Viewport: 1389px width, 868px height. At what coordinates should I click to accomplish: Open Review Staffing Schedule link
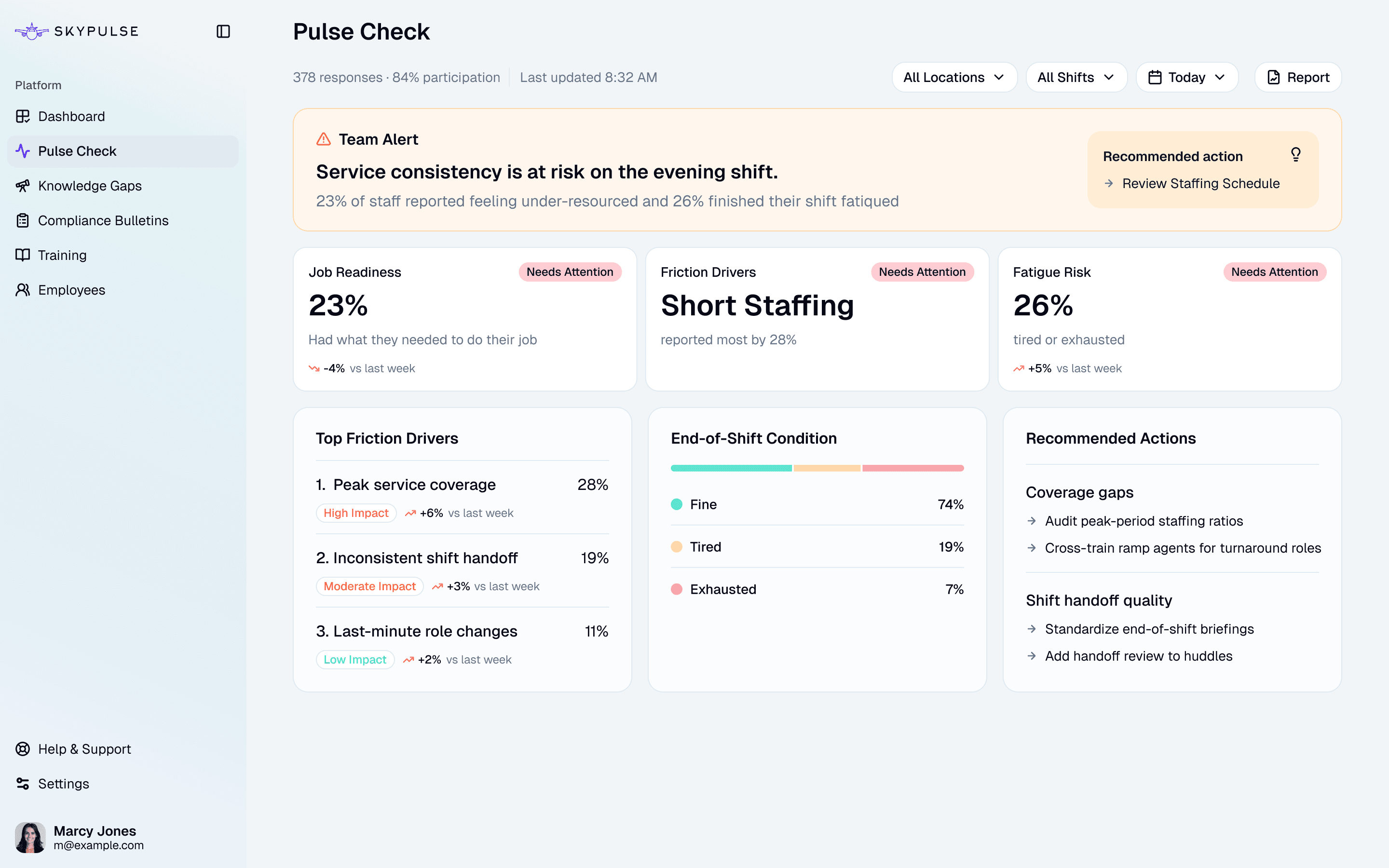[1201, 183]
